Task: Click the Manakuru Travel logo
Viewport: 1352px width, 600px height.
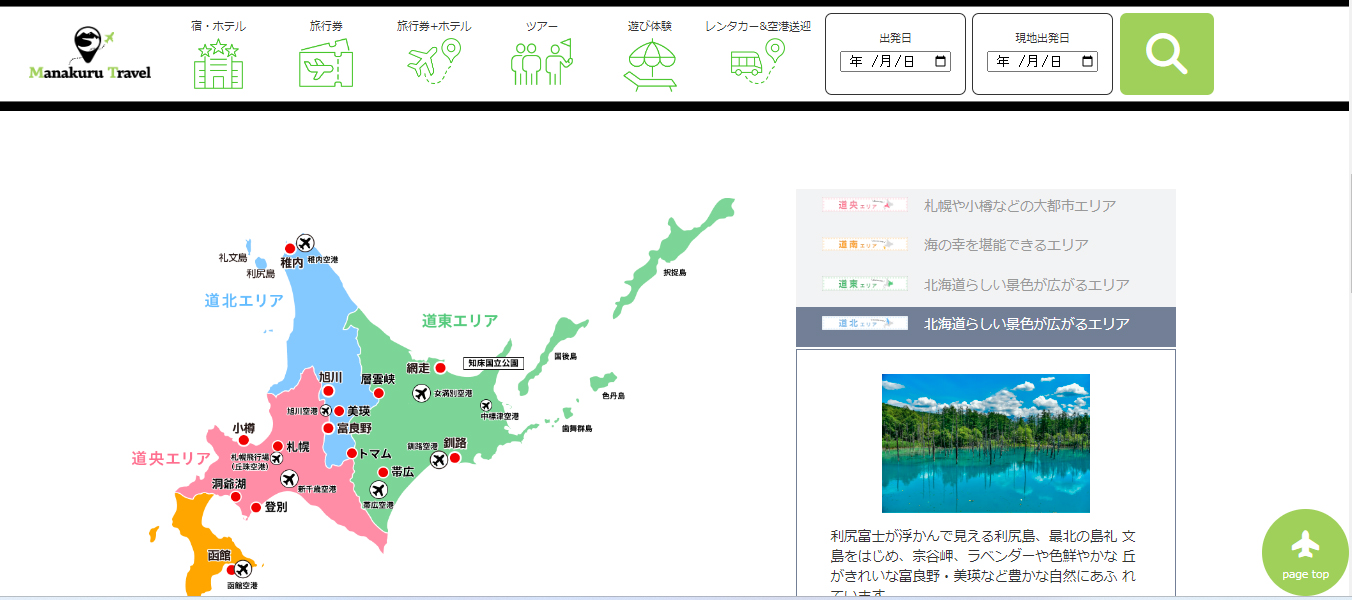Action: 90,55
